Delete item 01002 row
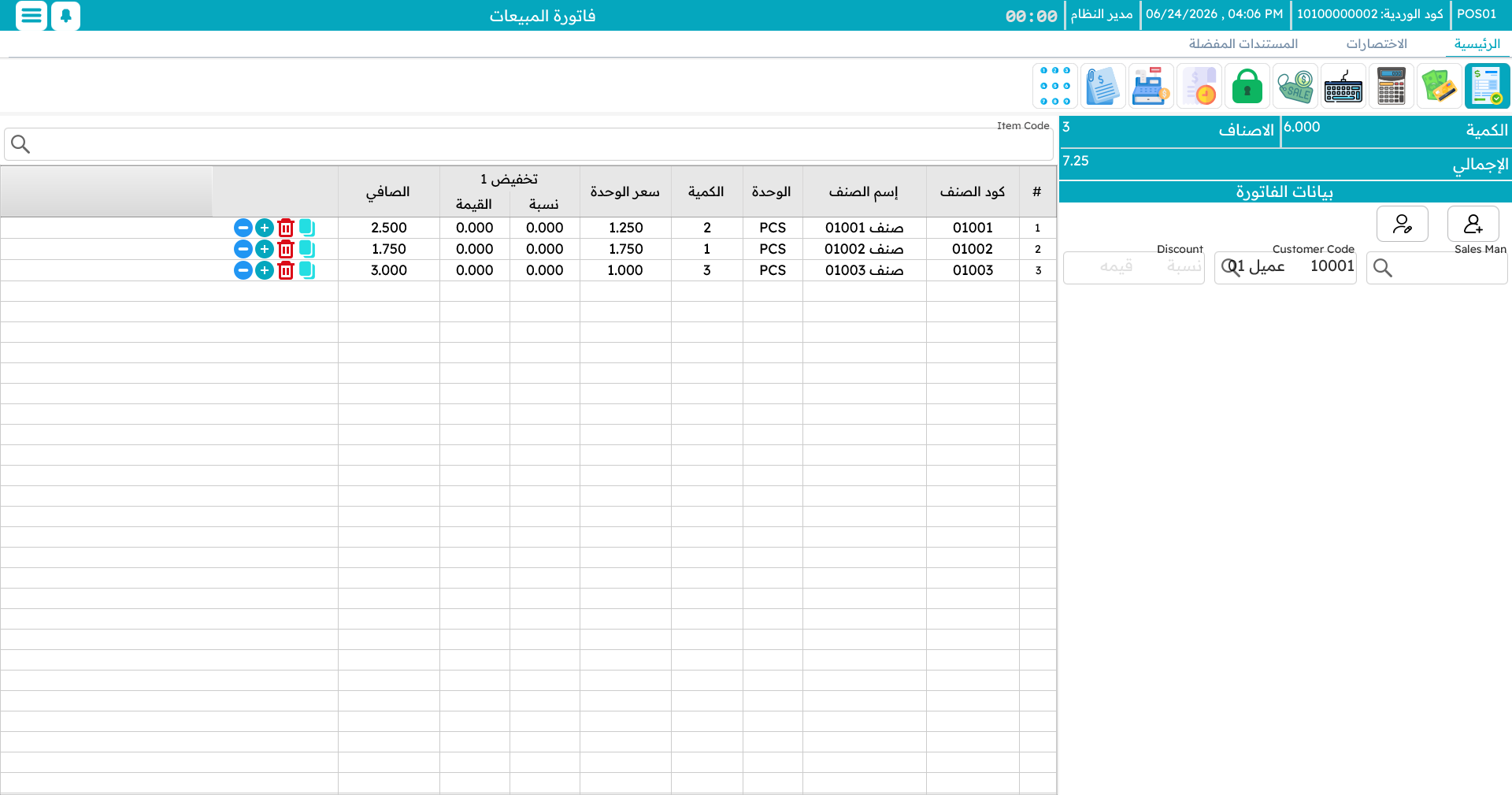This screenshot has width=1512, height=795. click(286, 249)
